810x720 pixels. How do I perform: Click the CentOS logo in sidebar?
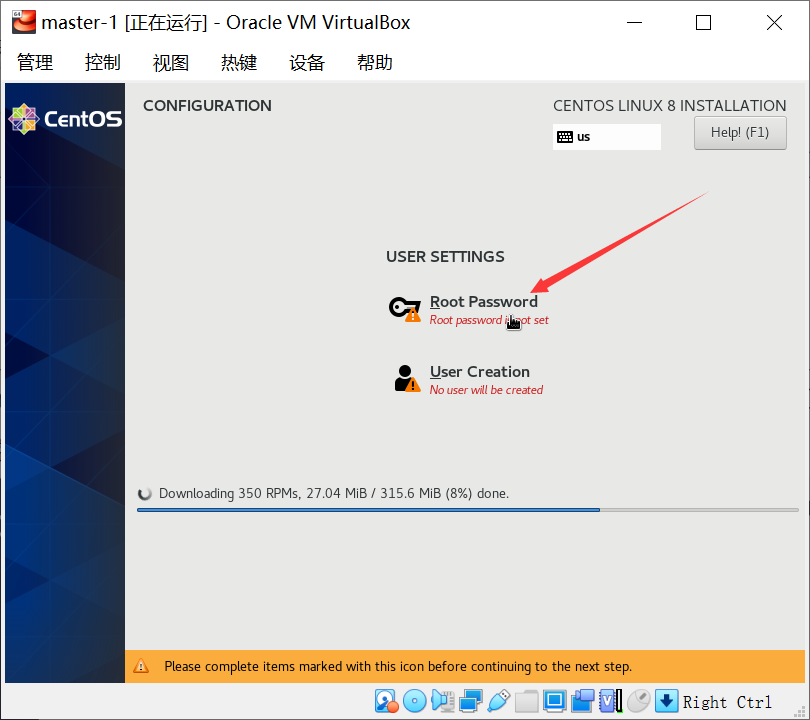tap(65, 119)
